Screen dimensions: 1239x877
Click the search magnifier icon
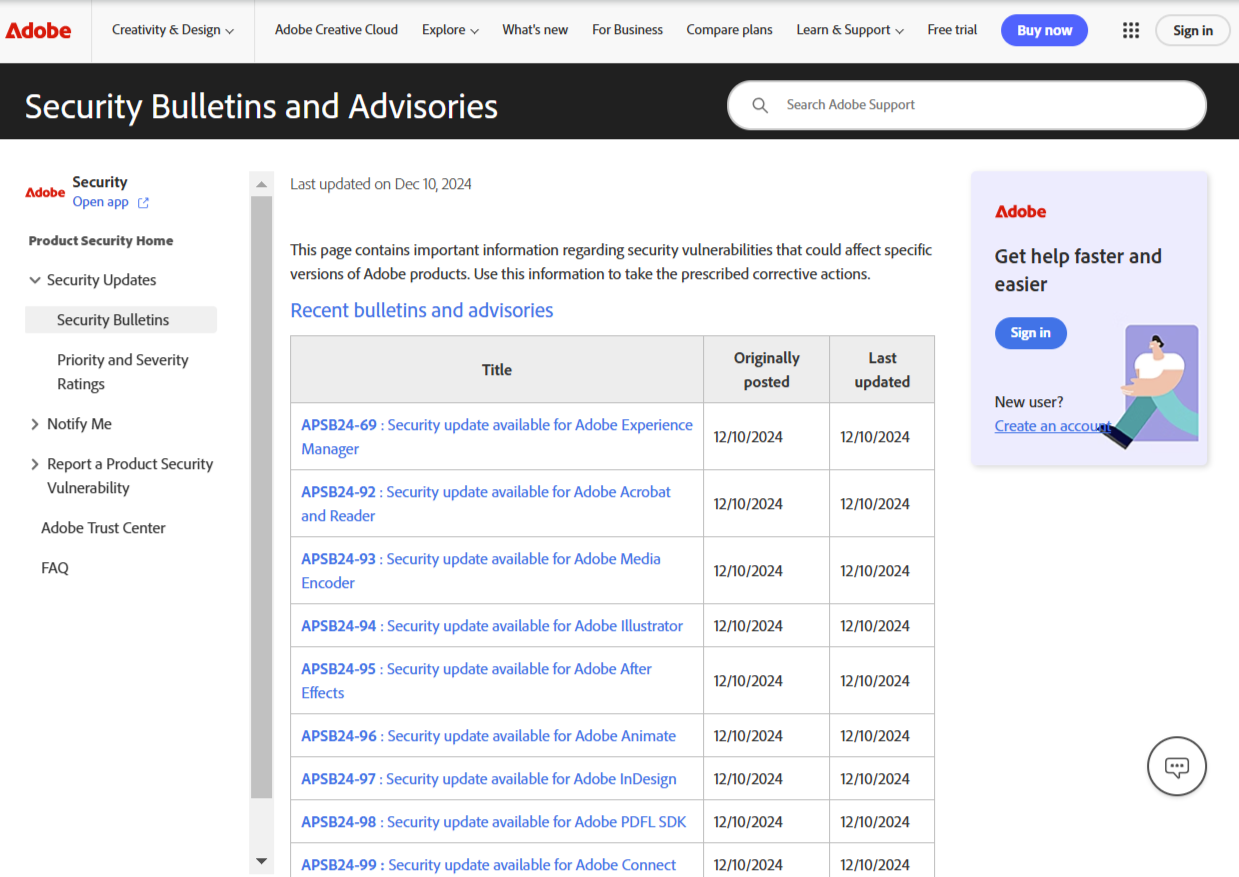coord(760,105)
